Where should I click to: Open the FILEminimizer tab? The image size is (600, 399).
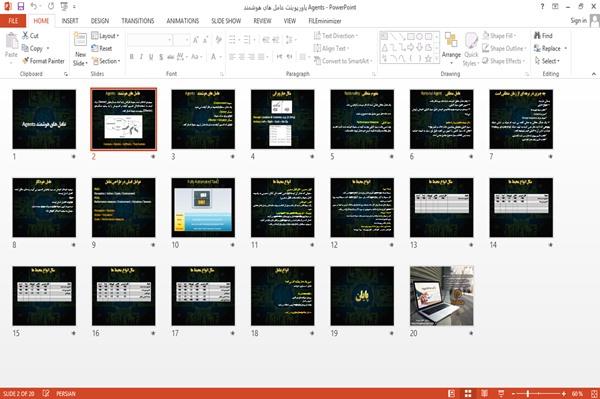325,21
